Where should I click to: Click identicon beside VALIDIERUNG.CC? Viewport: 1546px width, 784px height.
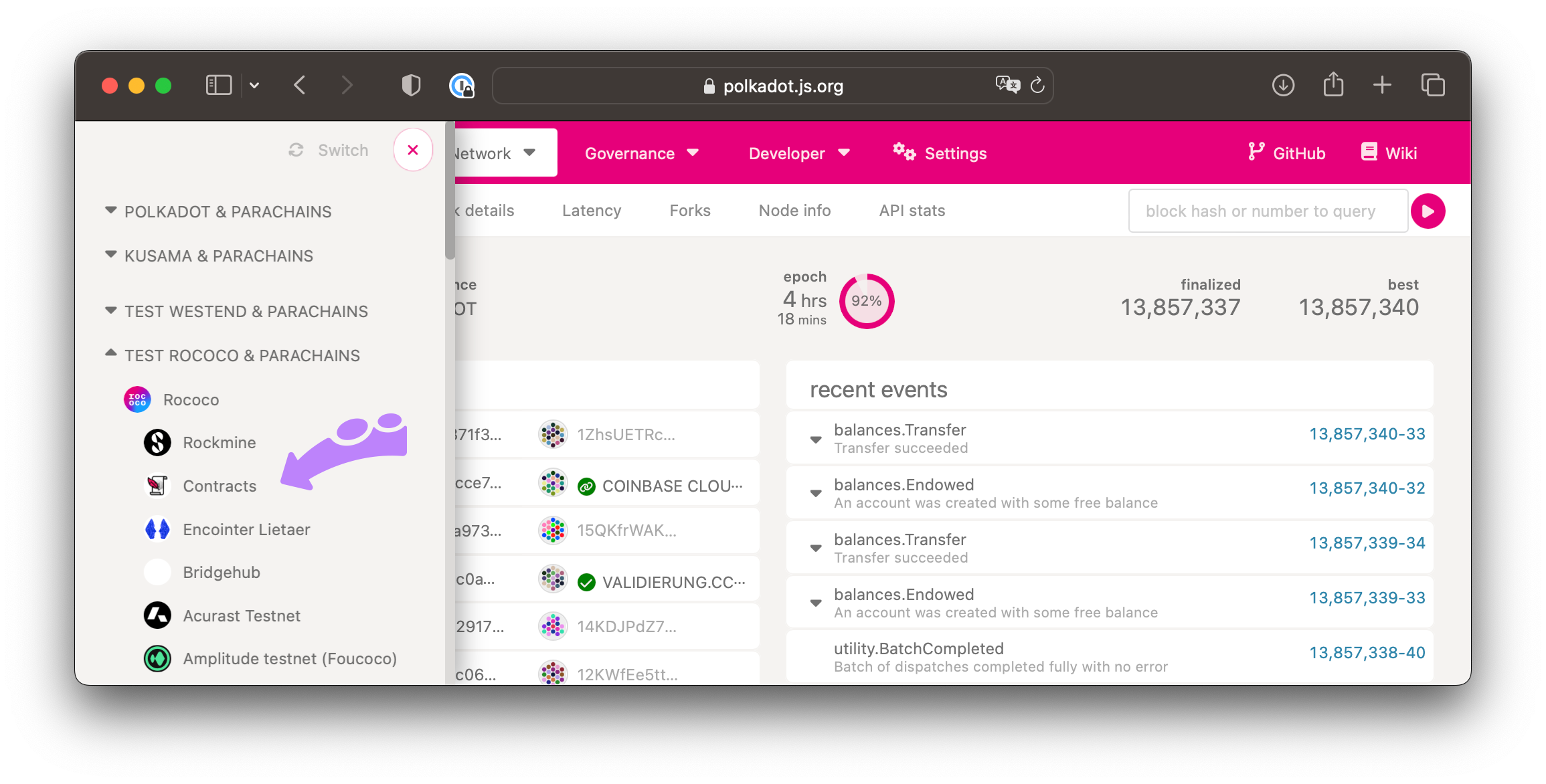[553, 579]
